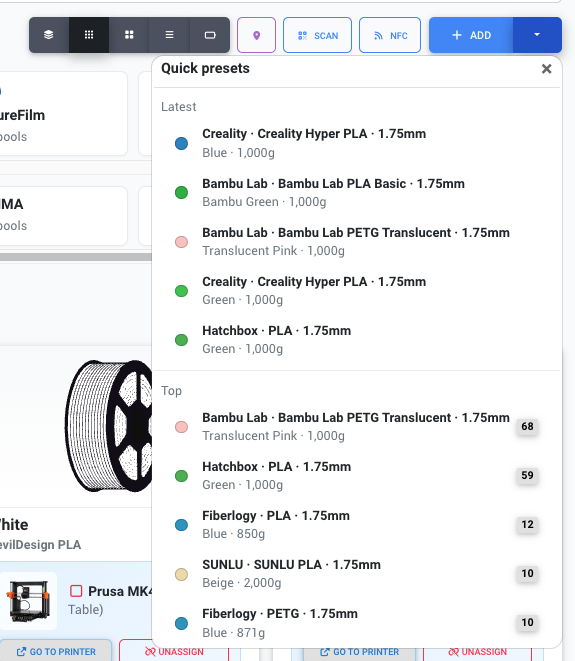Start NFC reading
Screen dimensions: 575x661
[390, 35]
